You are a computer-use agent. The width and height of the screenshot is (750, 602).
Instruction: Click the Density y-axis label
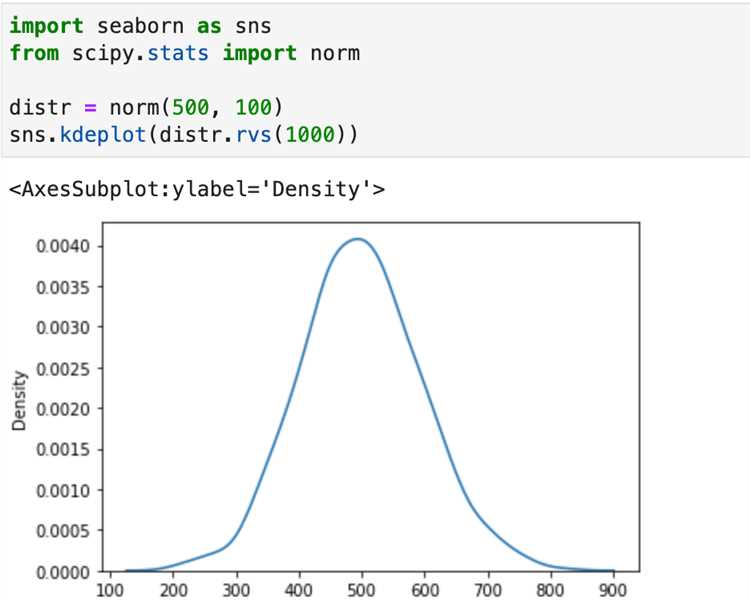(19, 401)
